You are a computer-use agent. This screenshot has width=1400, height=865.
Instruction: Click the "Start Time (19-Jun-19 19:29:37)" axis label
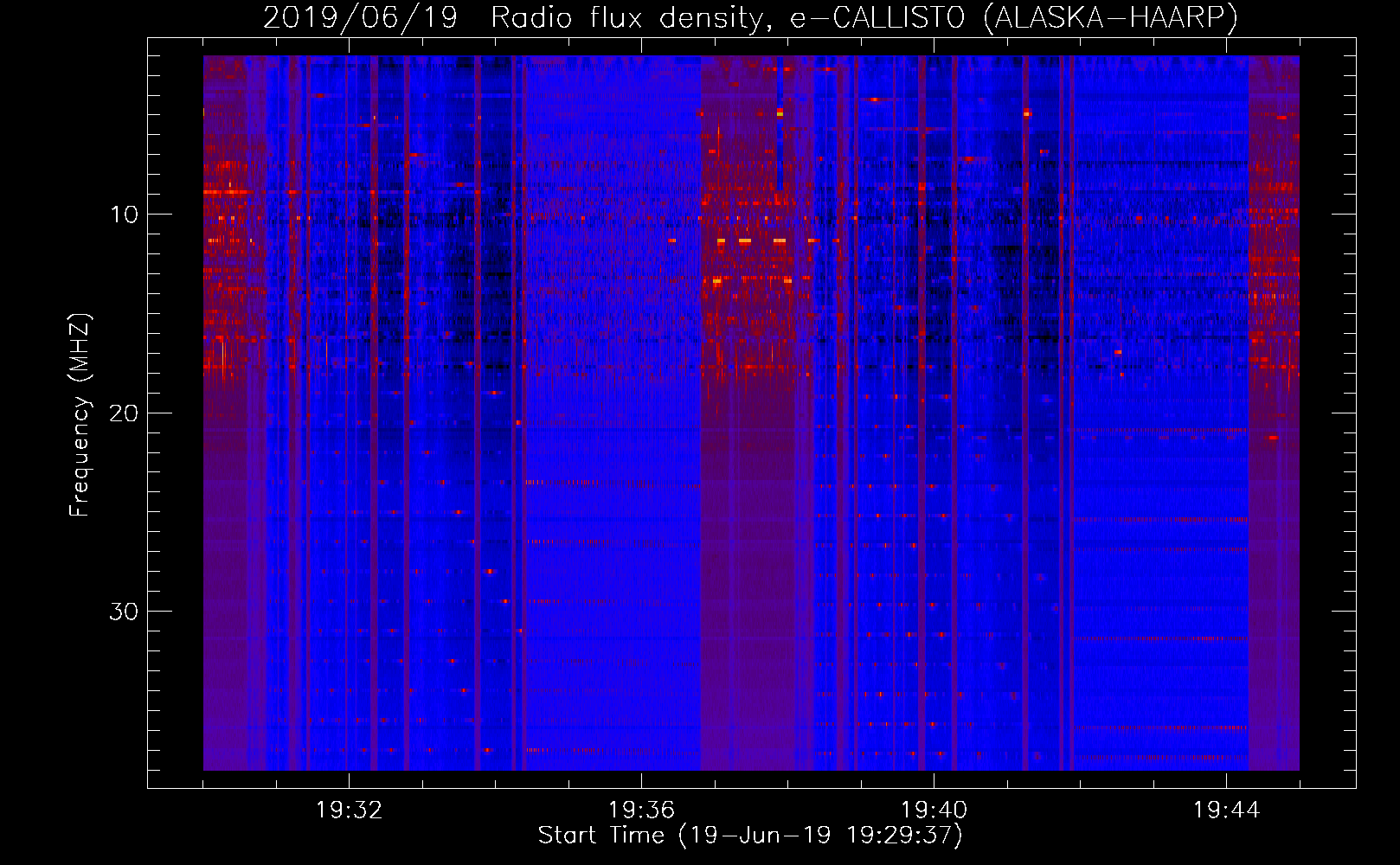pyautogui.click(x=750, y=836)
